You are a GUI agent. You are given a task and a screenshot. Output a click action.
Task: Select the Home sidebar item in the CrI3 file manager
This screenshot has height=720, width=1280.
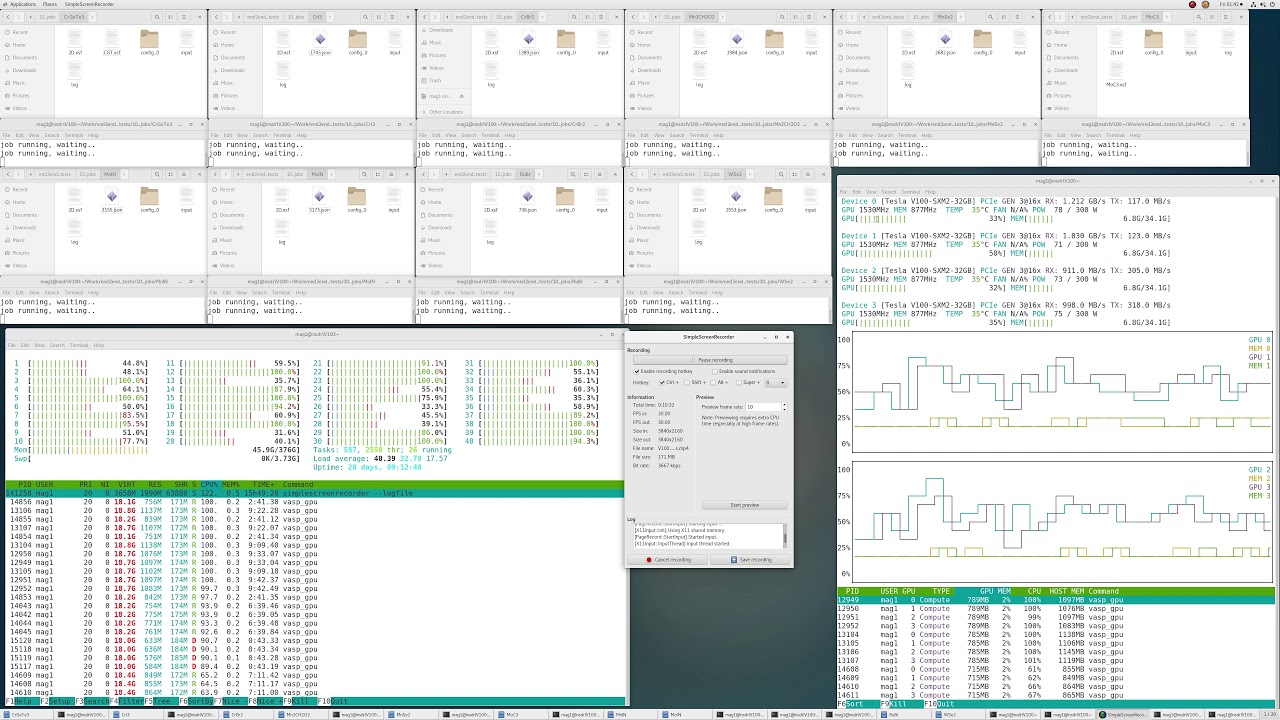tap(227, 45)
